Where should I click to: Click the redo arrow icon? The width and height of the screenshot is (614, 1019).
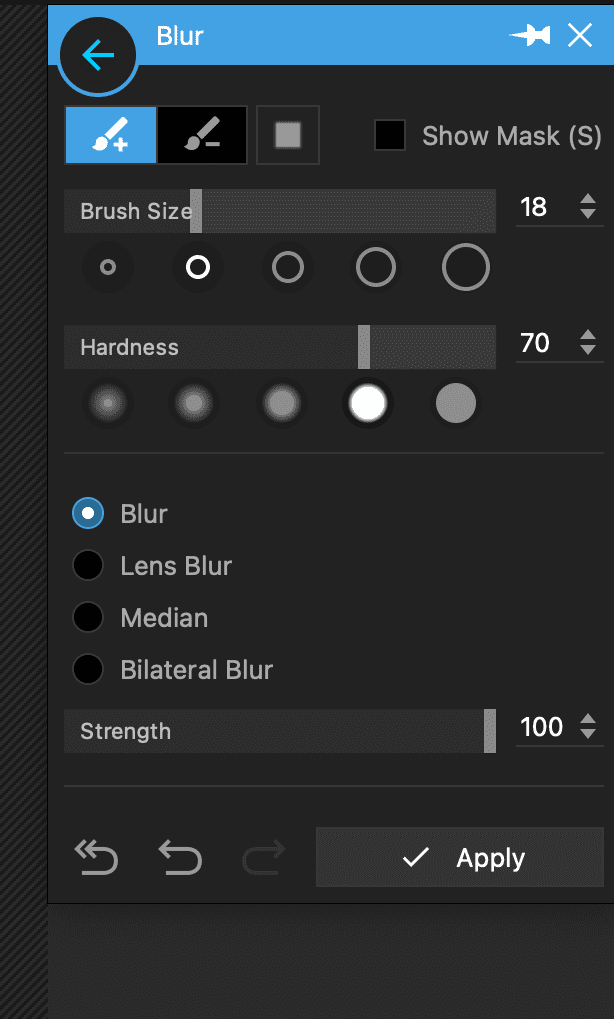click(x=263, y=857)
